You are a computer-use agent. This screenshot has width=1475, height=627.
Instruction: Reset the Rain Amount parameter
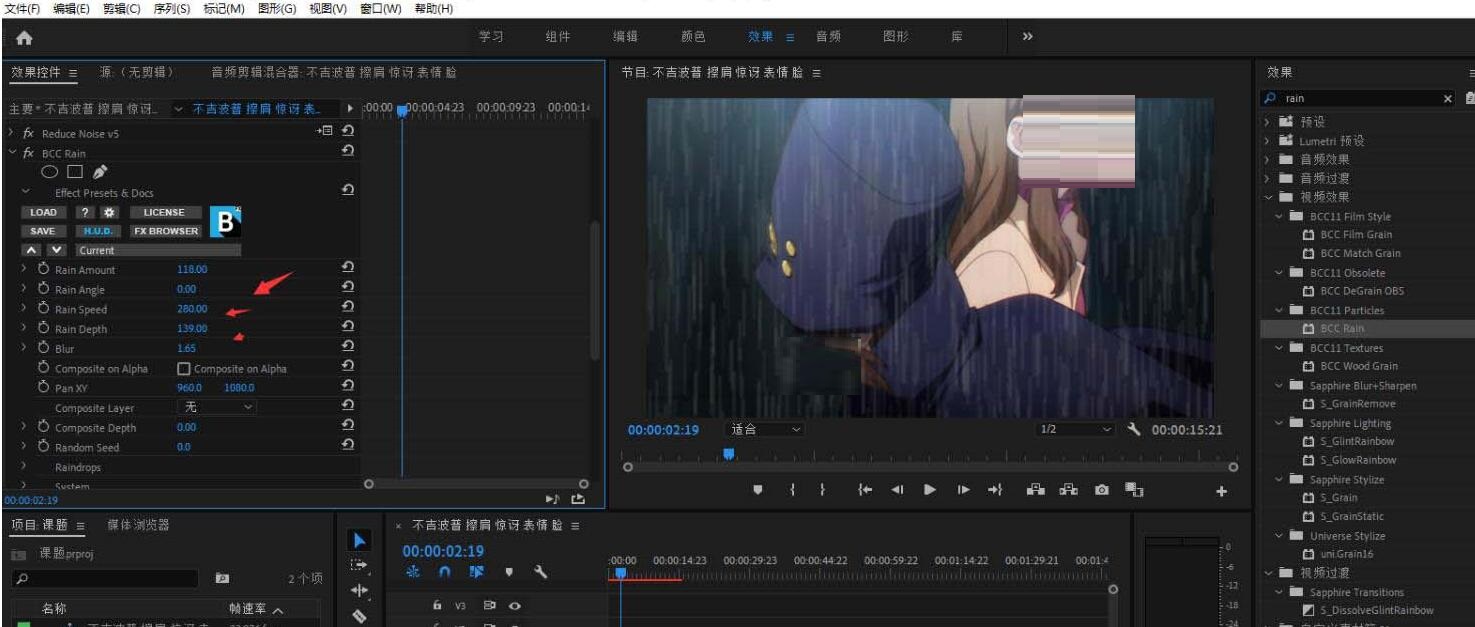347,268
